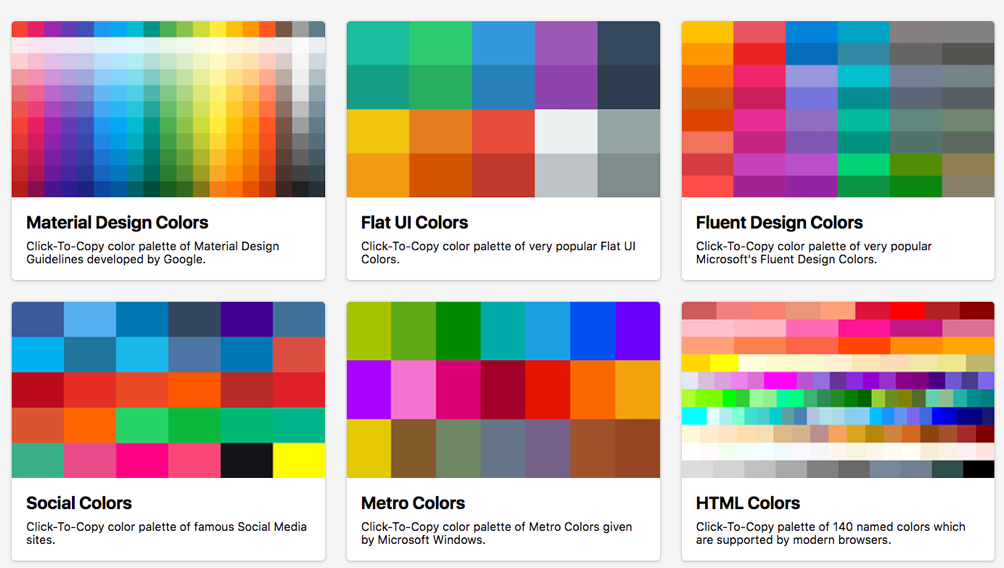Viewport: 1004px width, 568px height.
Task: Pick the top-row blue swatch in Flat UI Colors
Action: pos(503,43)
